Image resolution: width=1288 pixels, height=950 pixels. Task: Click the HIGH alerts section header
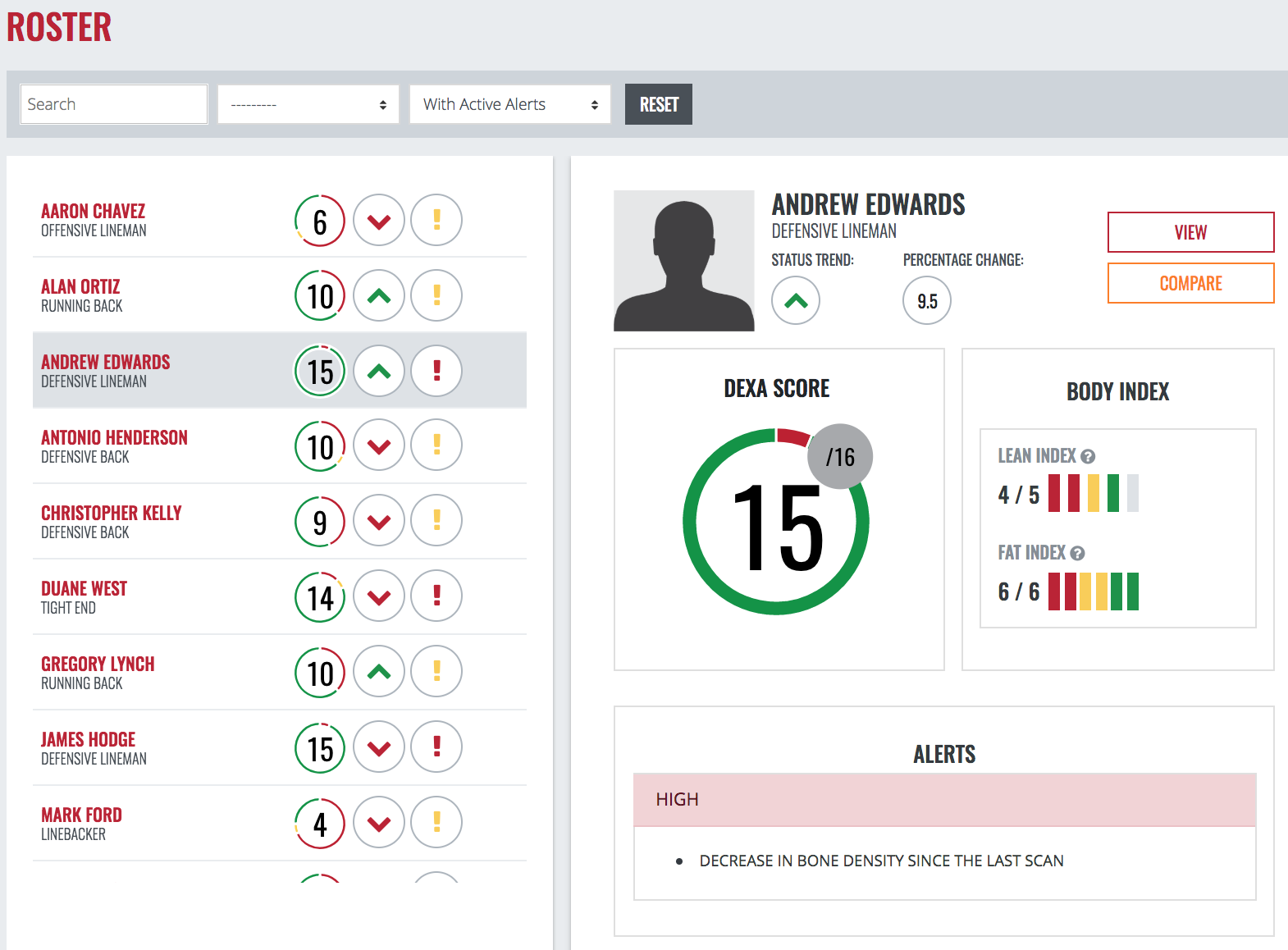pos(944,799)
